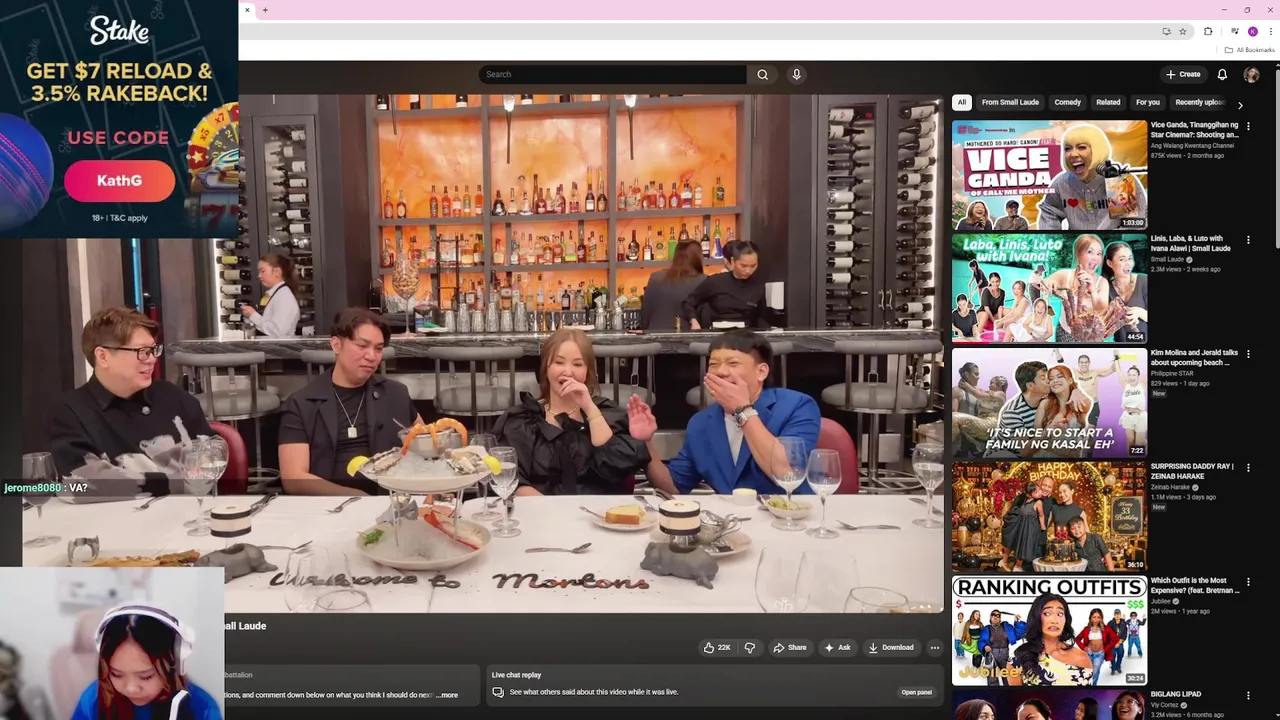
Task: Select the All filter chip
Action: 961,102
